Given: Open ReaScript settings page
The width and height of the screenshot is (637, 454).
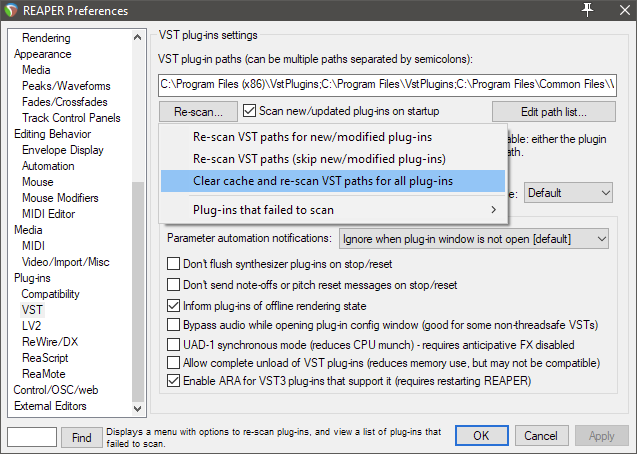Looking at the screenshot, I should [45, 358].
